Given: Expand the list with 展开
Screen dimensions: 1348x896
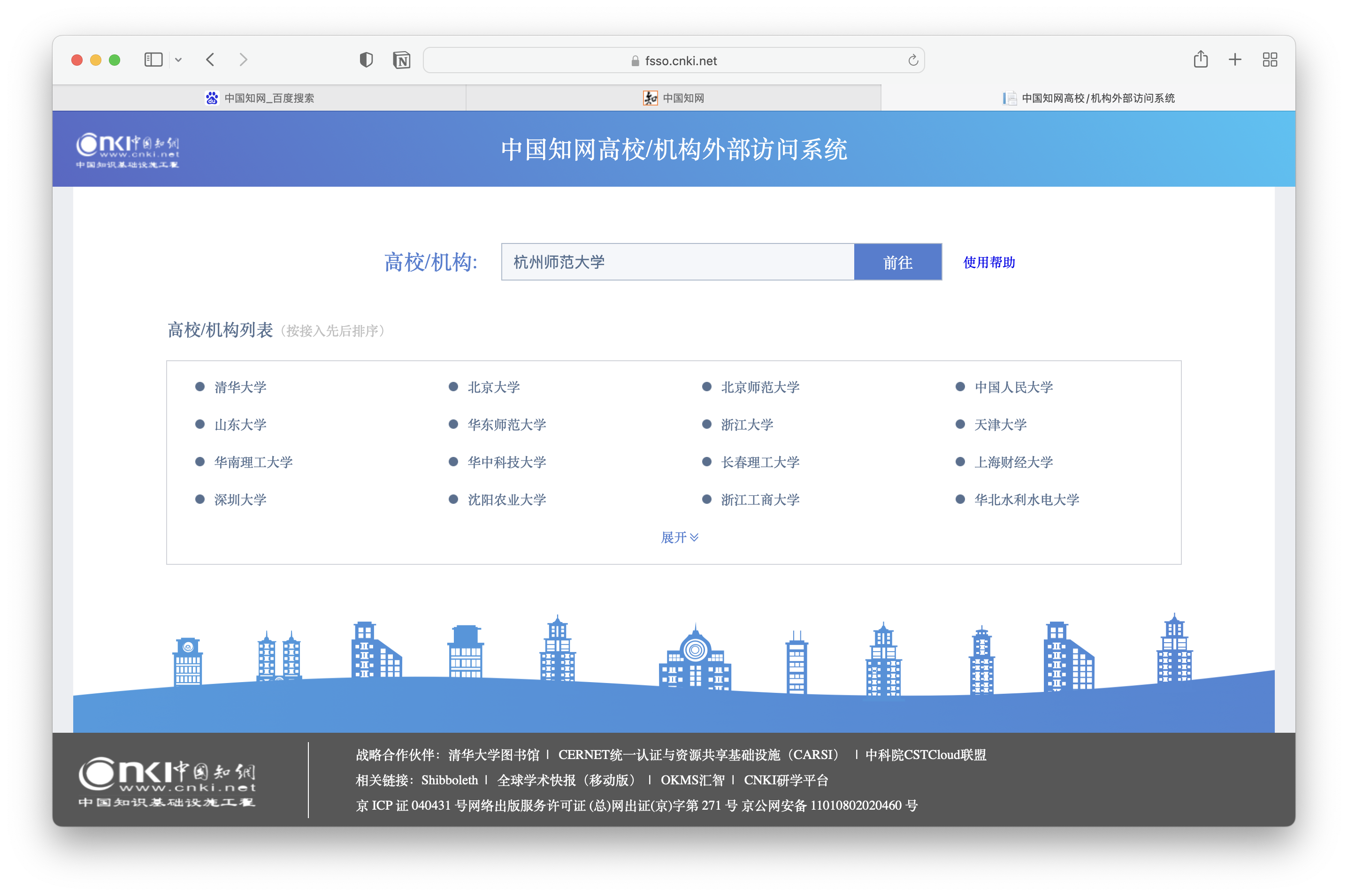Looking at the screenshot, I should 679,537.
